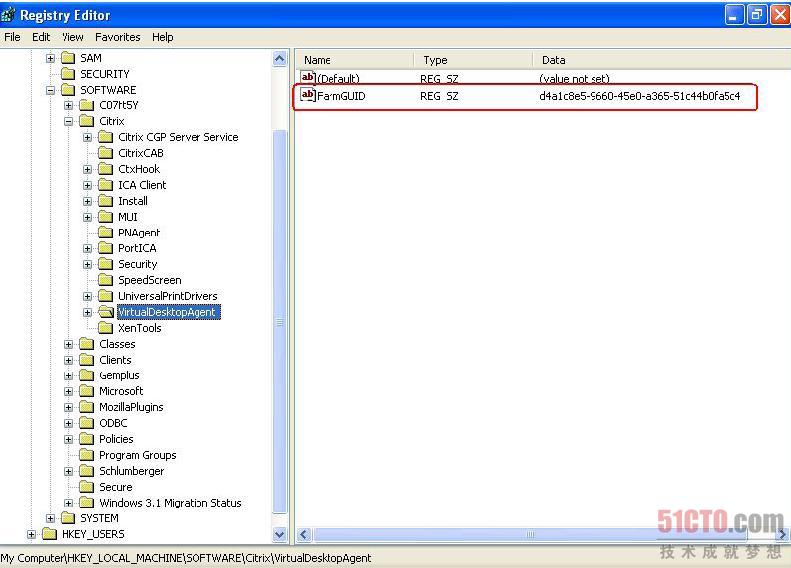The height and width of the screenshot is (568, 791).
Task: Click the Clients folder icon
Action: (x=87, y=360)
